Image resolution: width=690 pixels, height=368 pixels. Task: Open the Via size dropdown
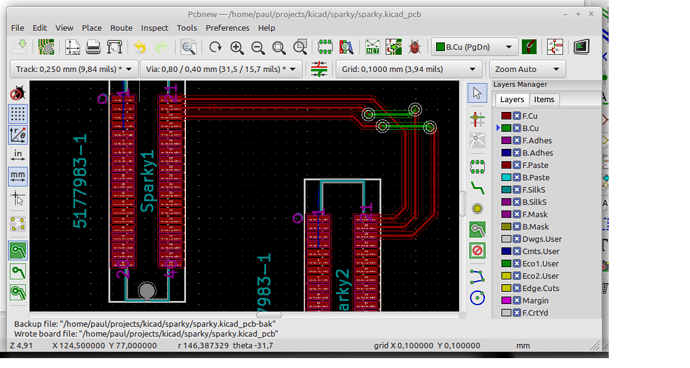221,69
